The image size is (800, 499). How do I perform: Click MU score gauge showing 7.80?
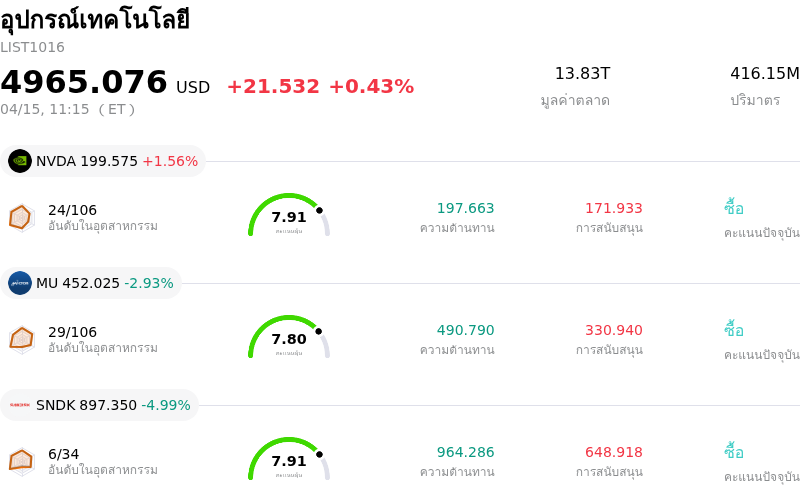pos(289,339)
